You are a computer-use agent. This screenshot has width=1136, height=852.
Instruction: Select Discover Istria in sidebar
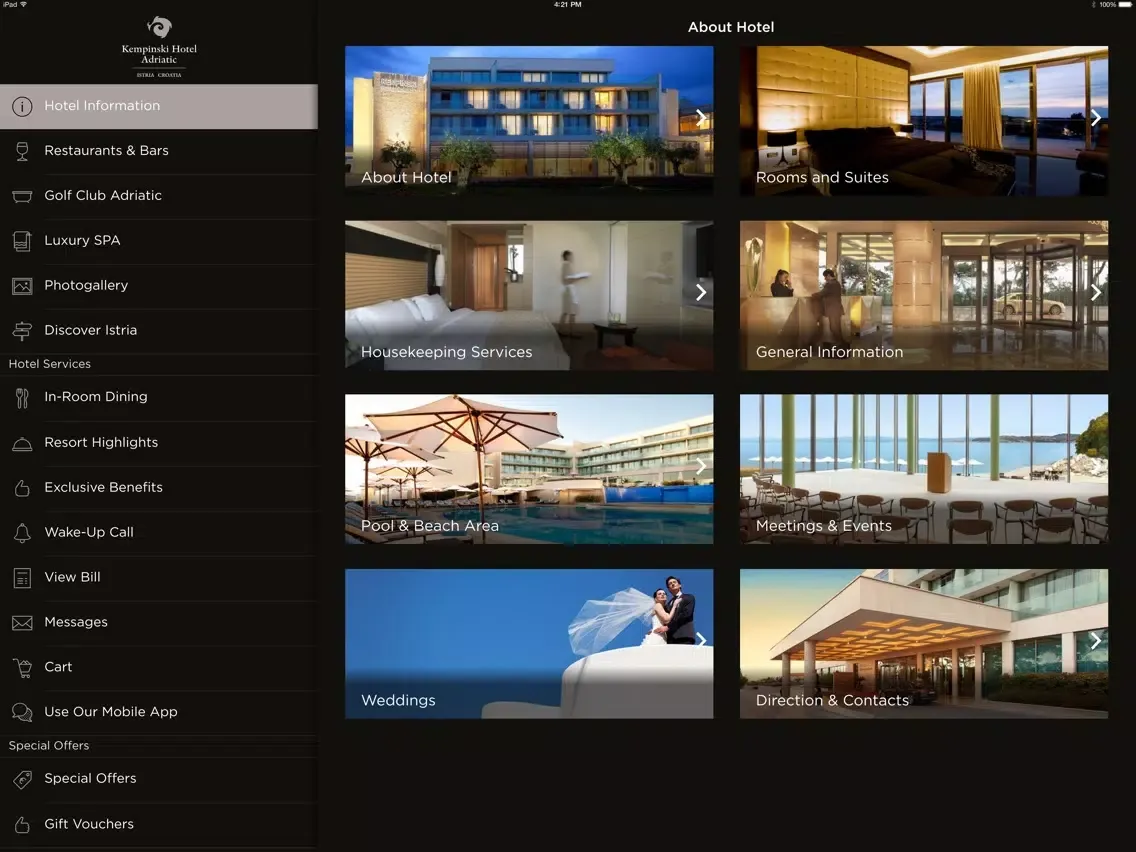coord(159,331)
